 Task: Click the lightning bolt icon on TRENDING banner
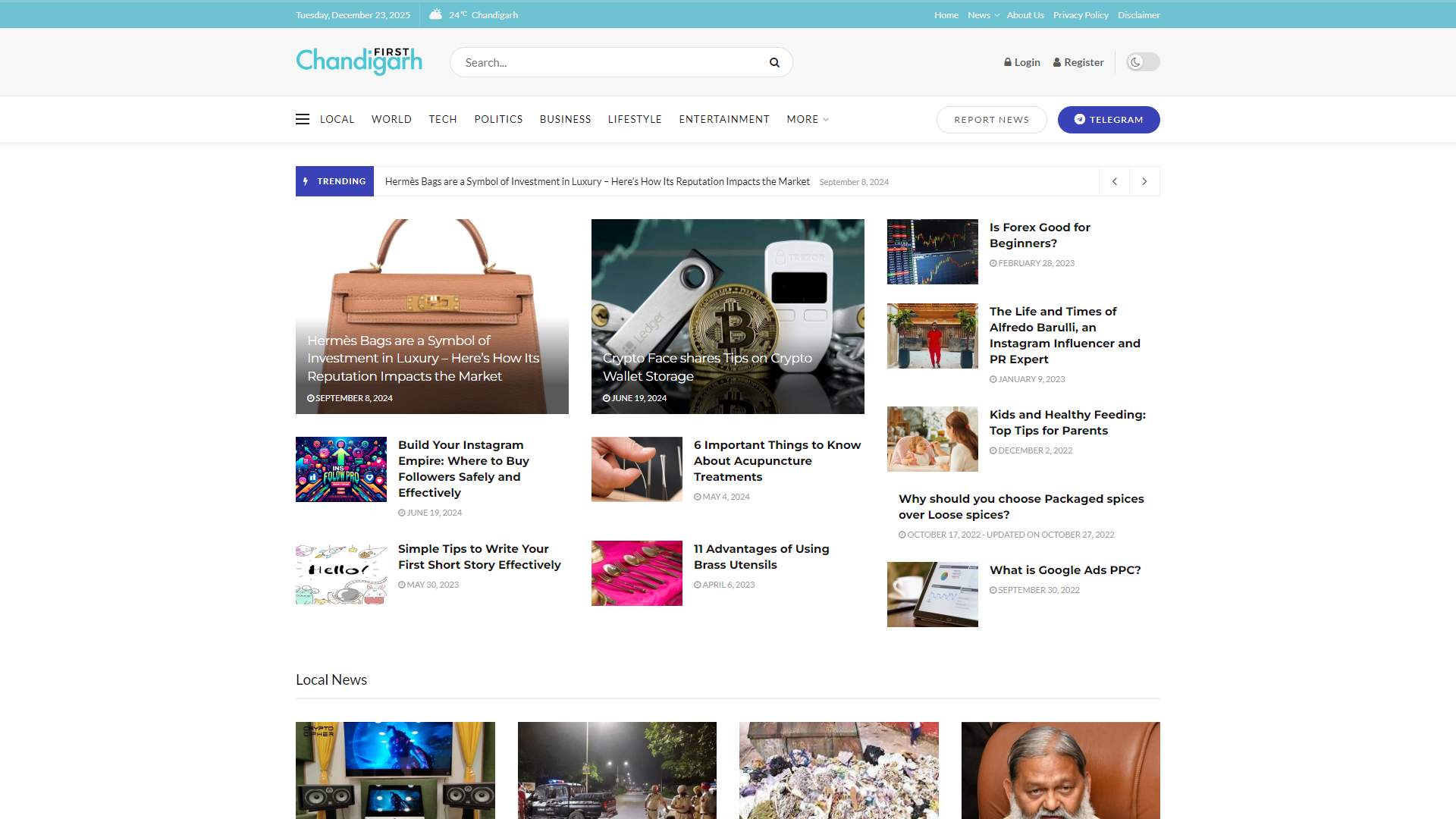coord(306,181)
